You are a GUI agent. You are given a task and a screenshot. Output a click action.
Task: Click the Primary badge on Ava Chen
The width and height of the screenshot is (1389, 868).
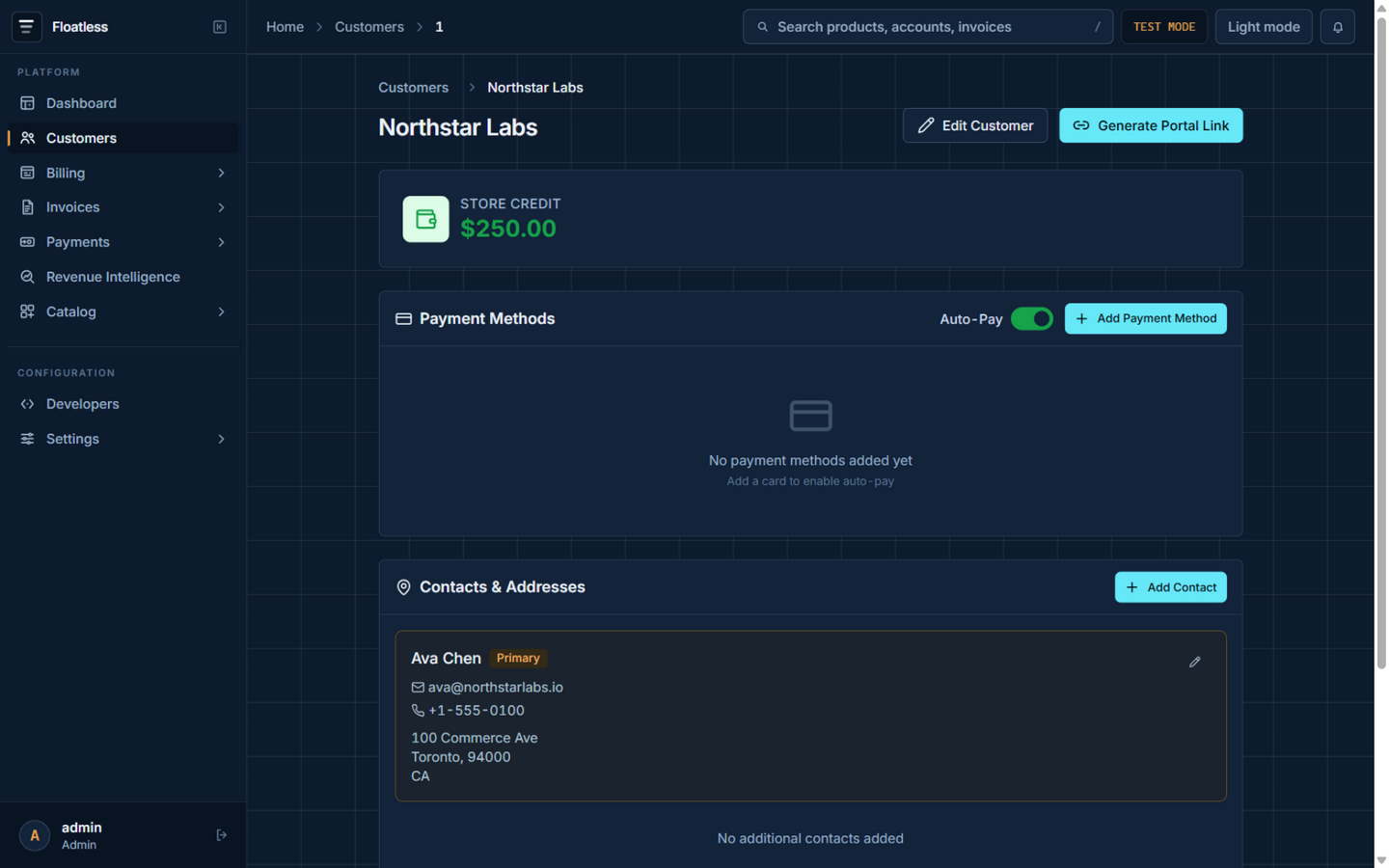click(x=518, y=658)
